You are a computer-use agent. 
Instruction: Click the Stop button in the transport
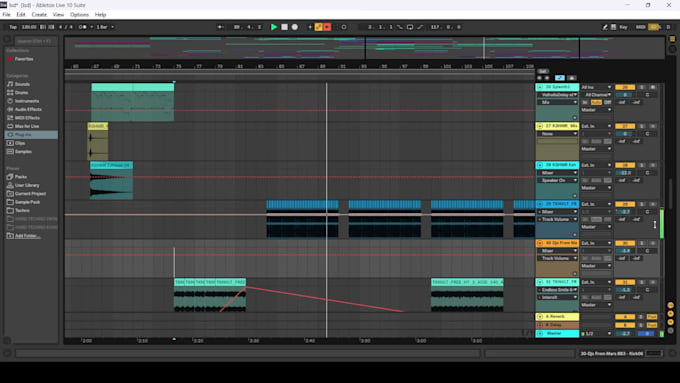284,27
